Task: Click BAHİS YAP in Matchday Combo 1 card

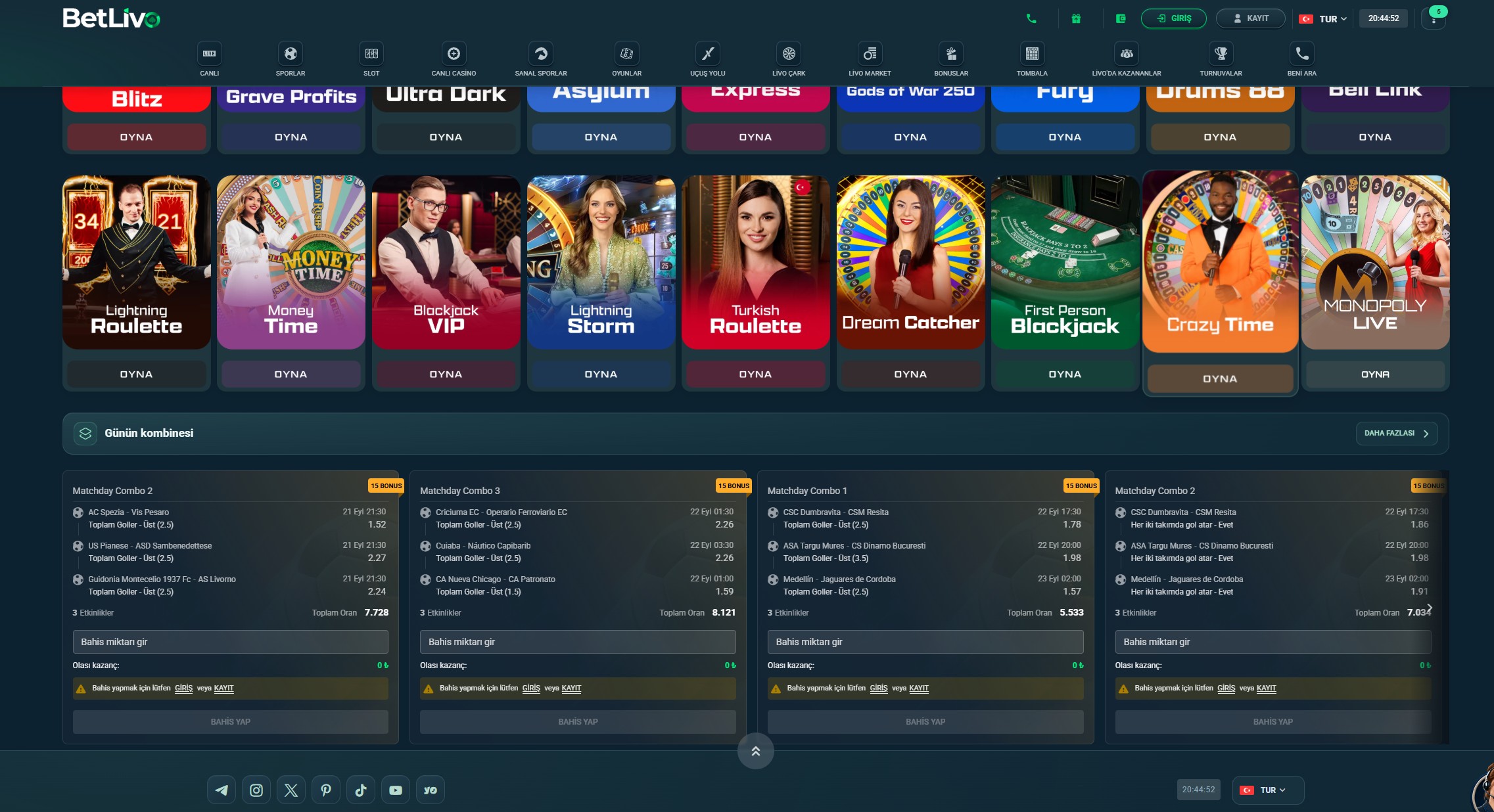Action: [925, 722]
